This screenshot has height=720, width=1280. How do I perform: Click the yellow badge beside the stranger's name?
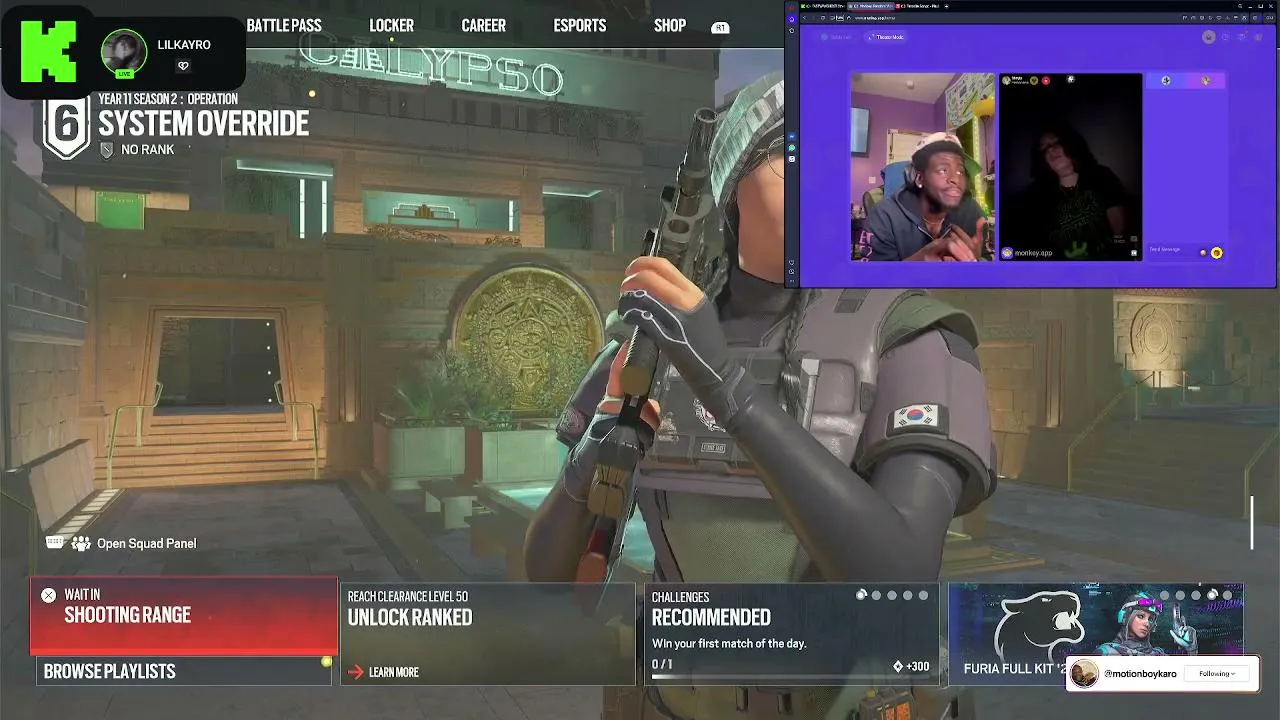tap(1034, 80)
